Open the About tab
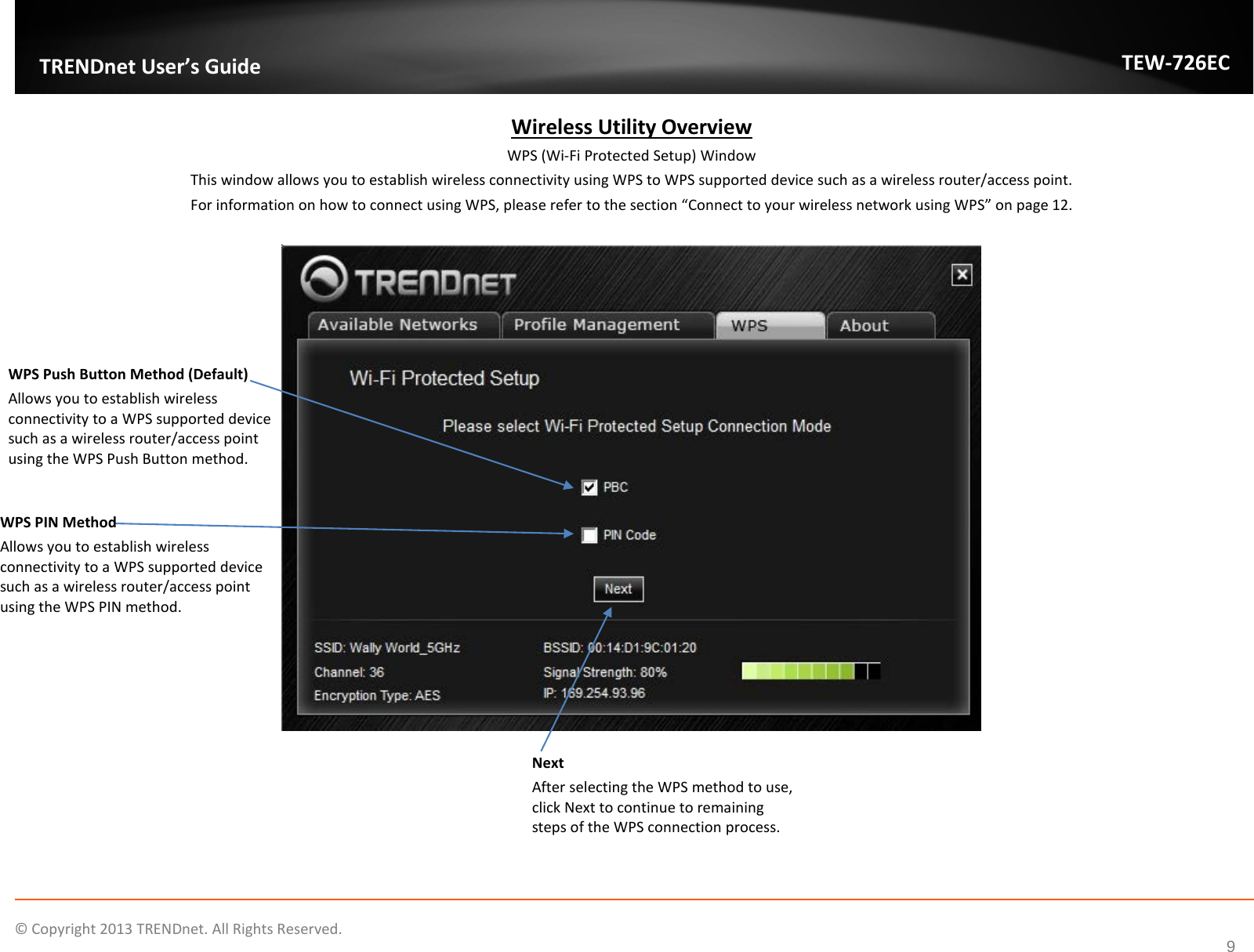The image size is (1254, 952). (x=881, y=325)
